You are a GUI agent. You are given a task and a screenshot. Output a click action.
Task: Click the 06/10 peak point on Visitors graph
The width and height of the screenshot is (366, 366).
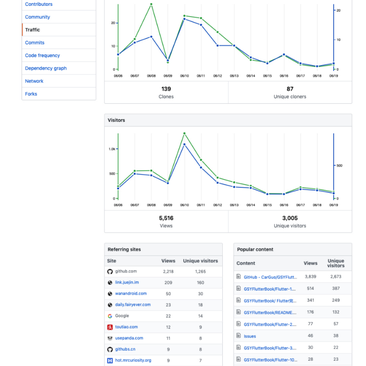(184, 133)
